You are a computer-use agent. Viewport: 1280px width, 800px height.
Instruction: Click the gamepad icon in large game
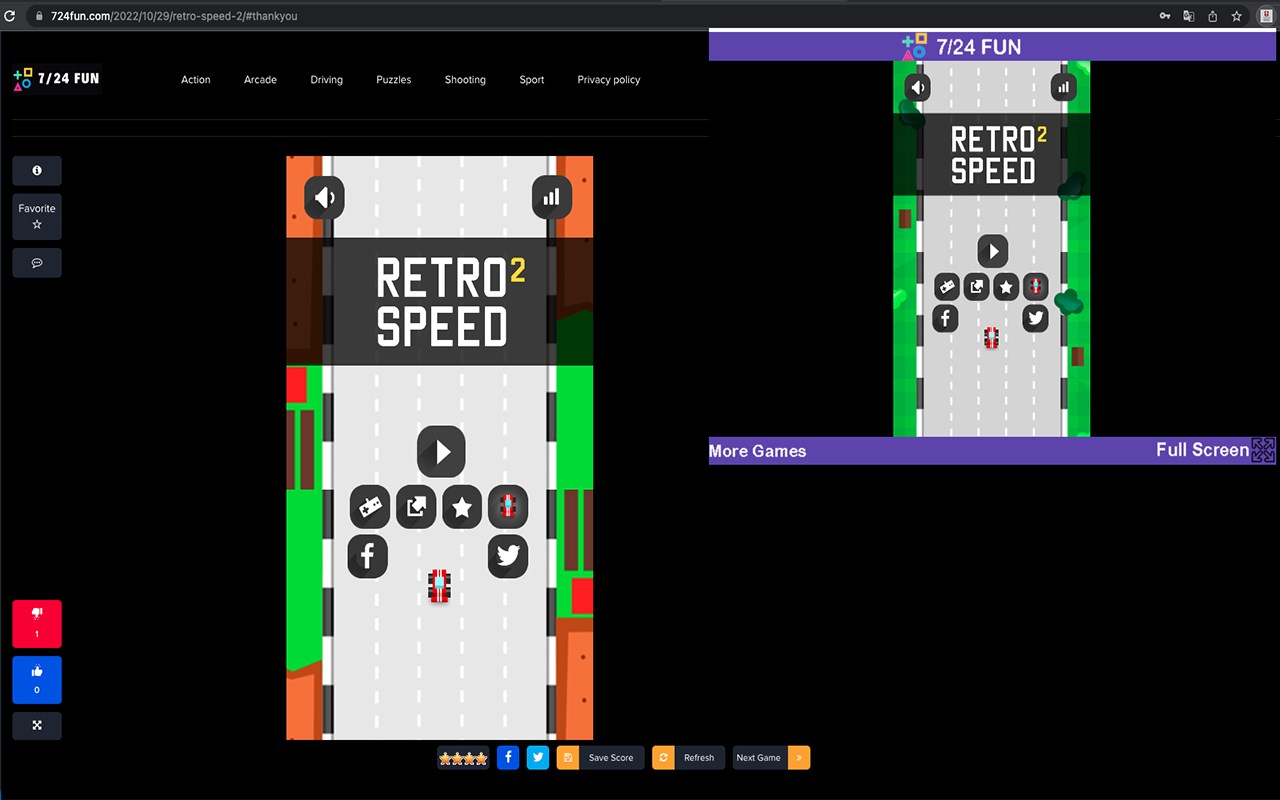370,507
